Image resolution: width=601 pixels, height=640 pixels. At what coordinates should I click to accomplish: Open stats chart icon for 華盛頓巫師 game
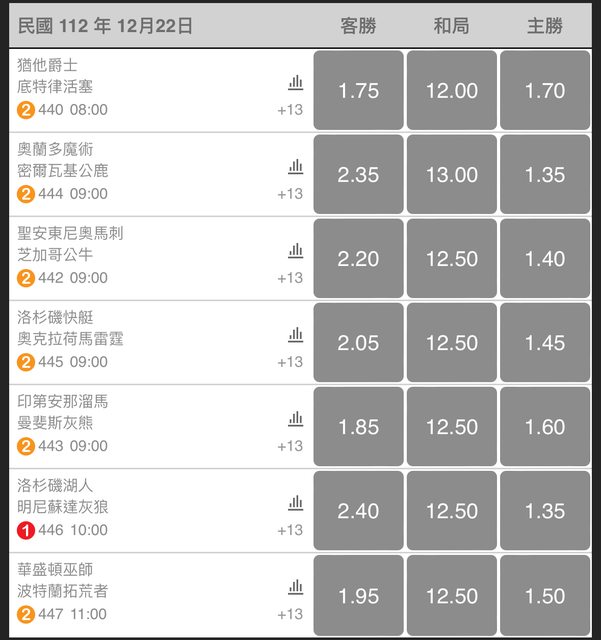(x=296, y=587)
